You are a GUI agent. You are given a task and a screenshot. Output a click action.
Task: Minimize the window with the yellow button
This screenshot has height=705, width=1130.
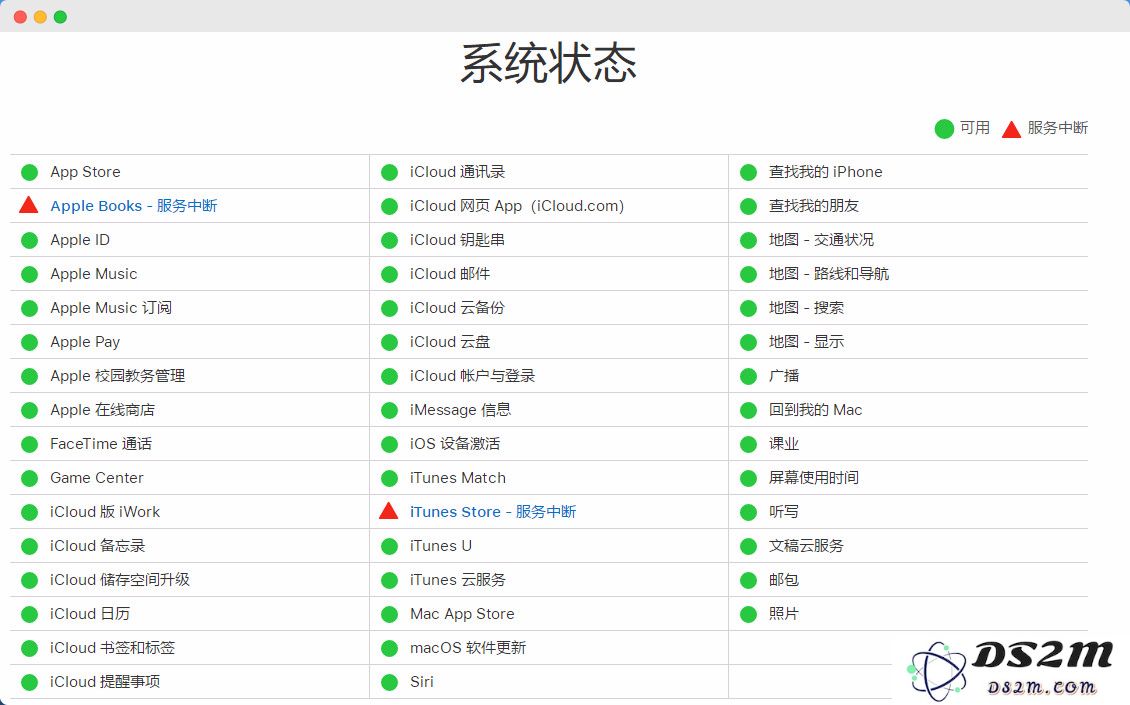point(40,17)
